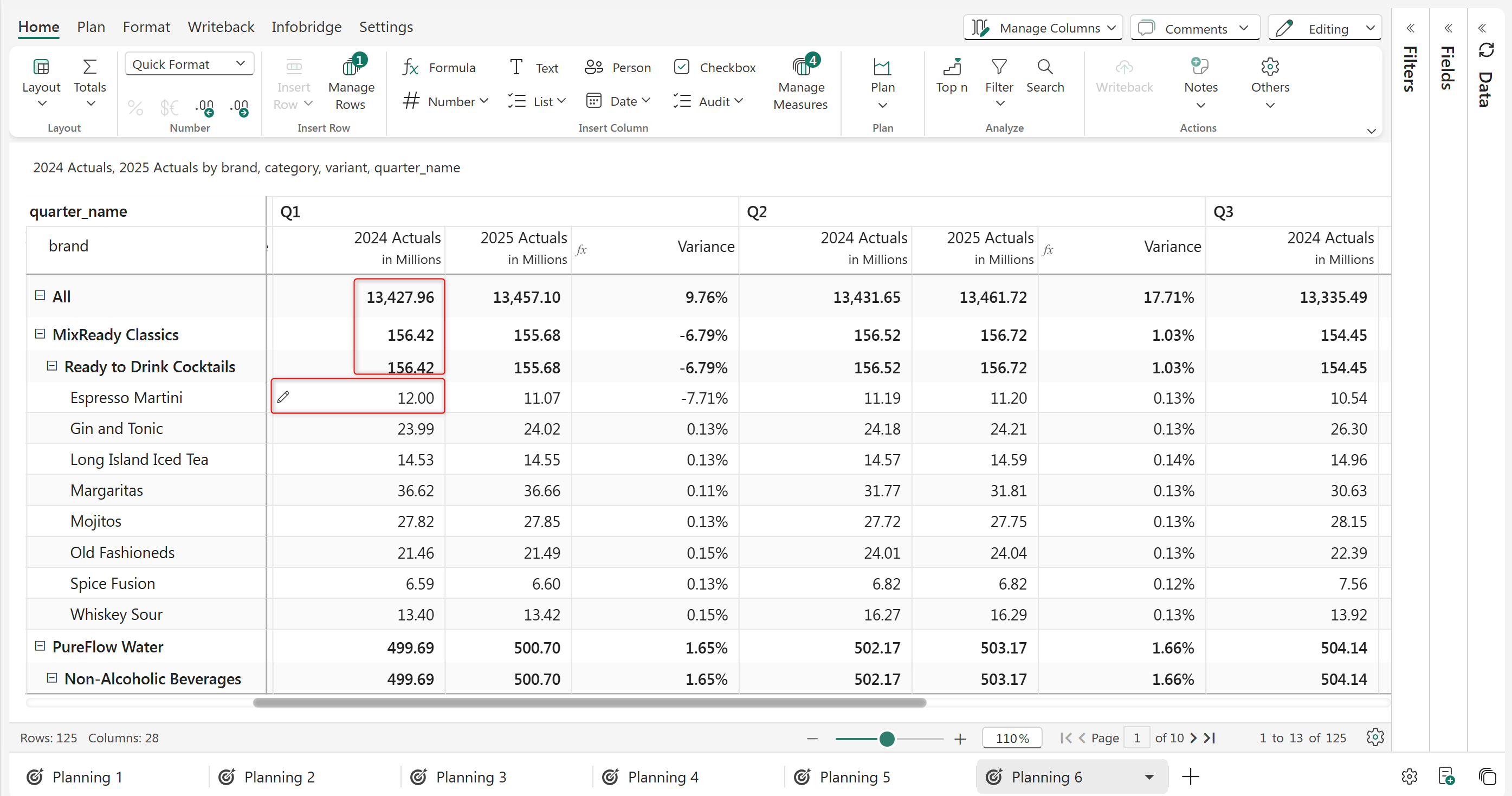Image resolution: width=1512 pixels, height=796 pixels.
Task: Go to the next page
Action: tap(1193, 738)
